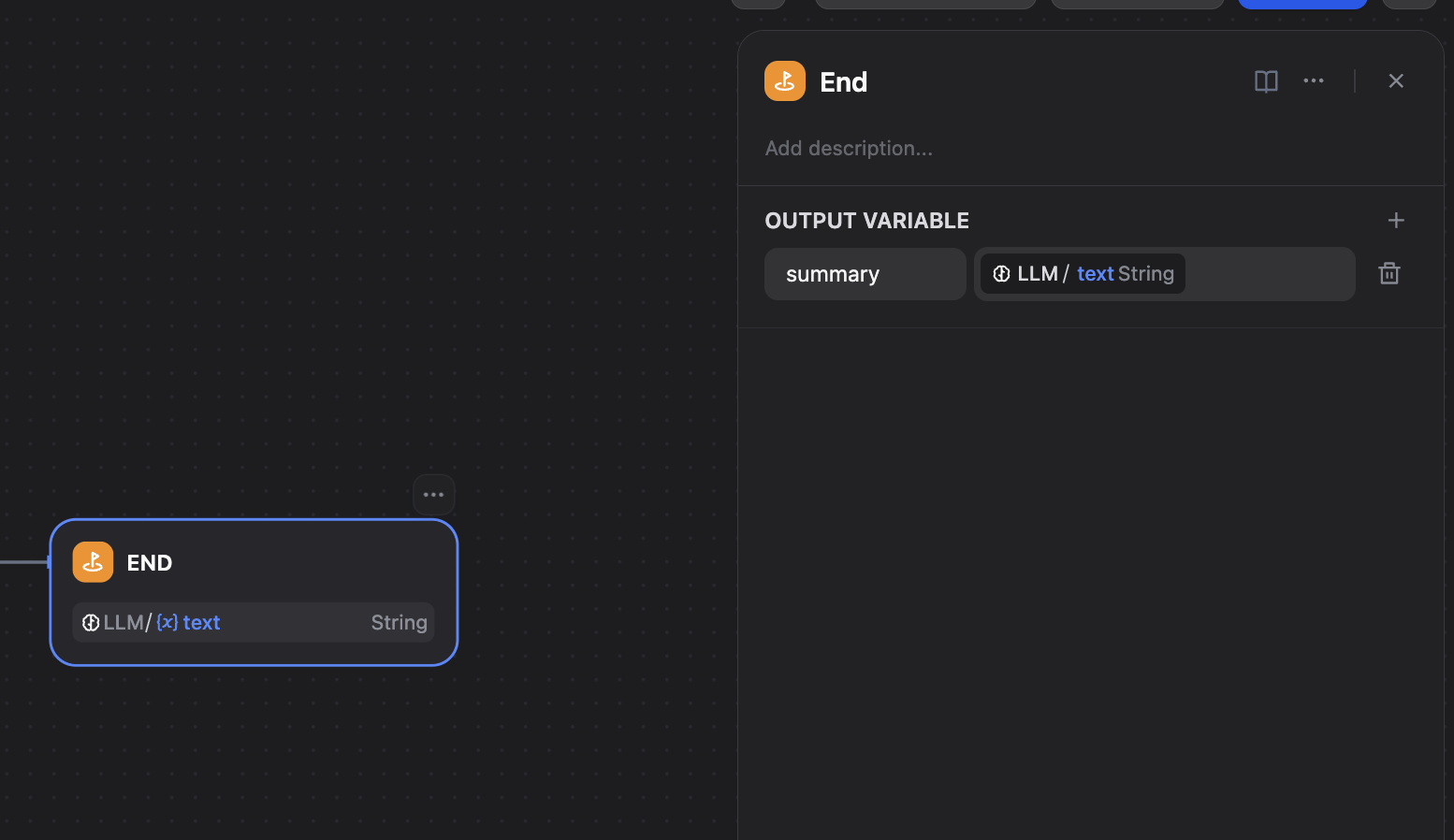Open the help book icon in End panel
The width and height of the screenshot is (1454, 840).
(1266, 81)
